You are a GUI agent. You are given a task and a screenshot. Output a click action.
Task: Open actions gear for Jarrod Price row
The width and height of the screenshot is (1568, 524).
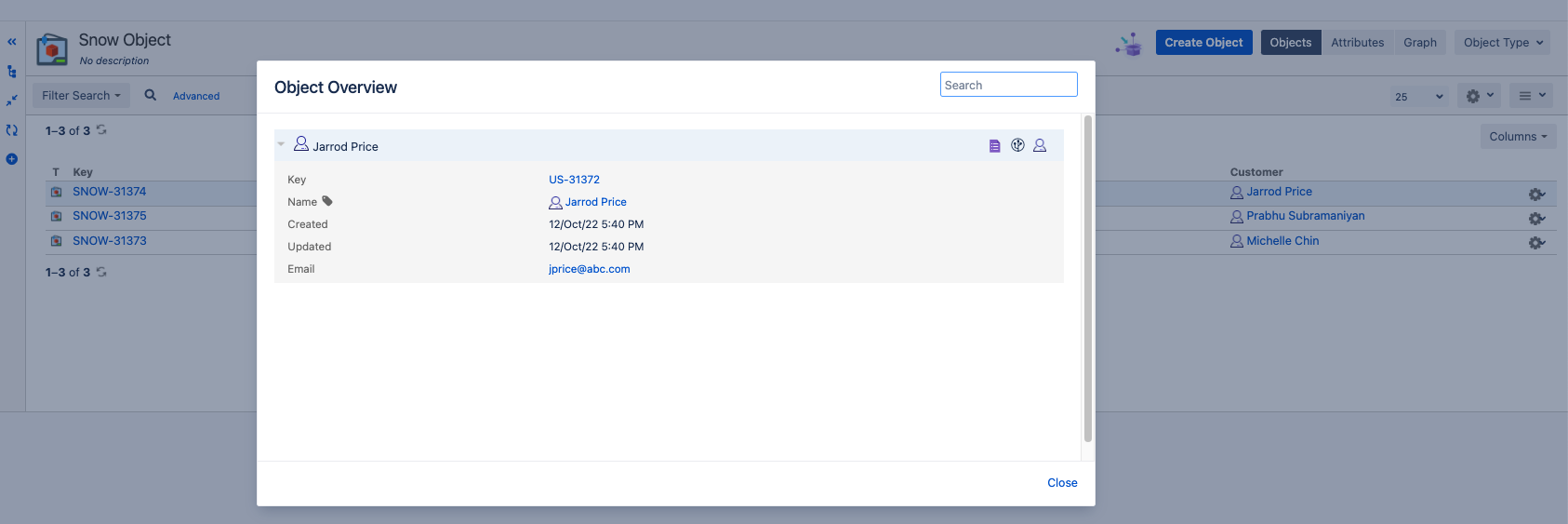(1536, 195)
